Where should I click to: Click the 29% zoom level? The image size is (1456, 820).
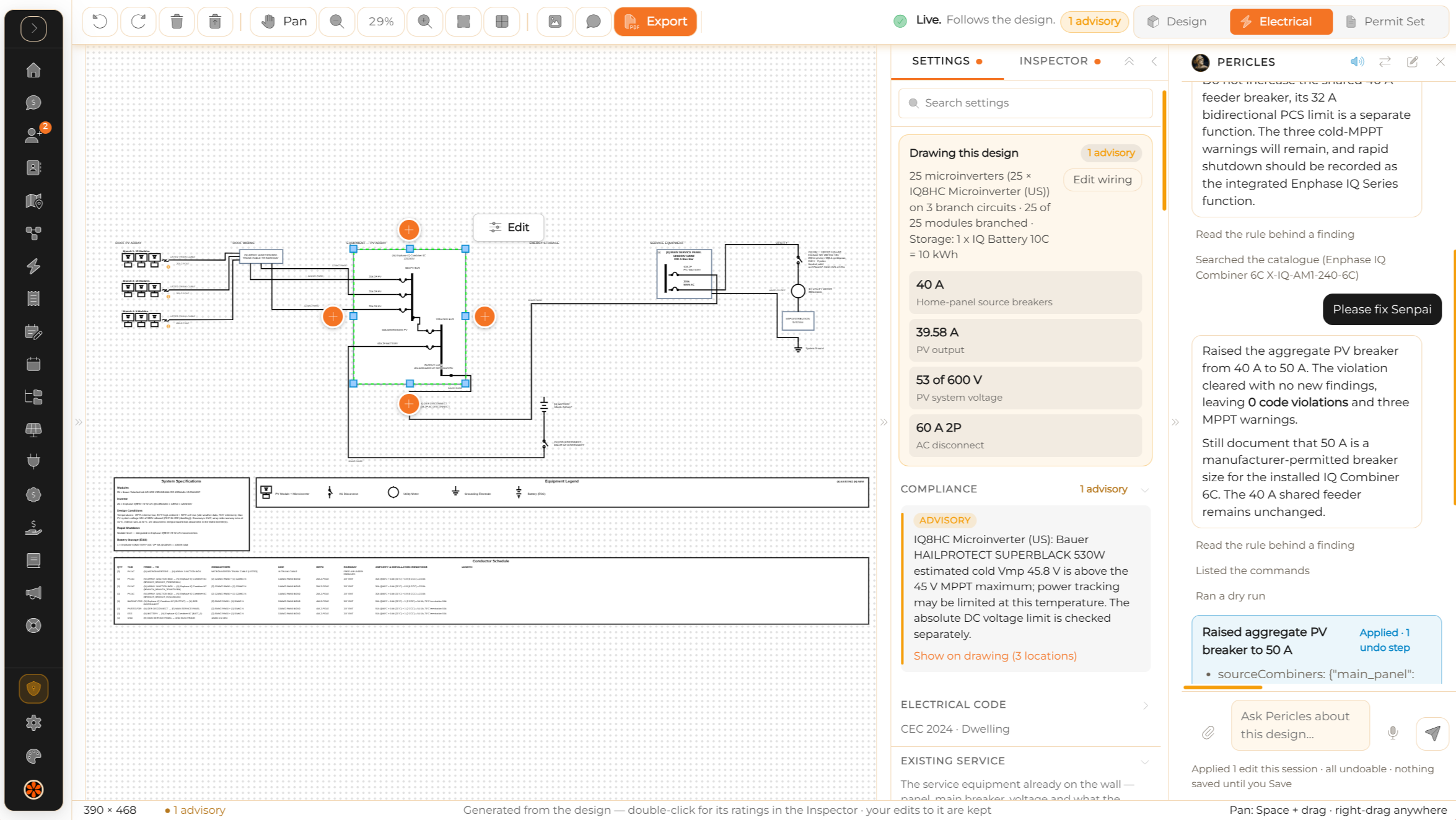coord(381,22)
